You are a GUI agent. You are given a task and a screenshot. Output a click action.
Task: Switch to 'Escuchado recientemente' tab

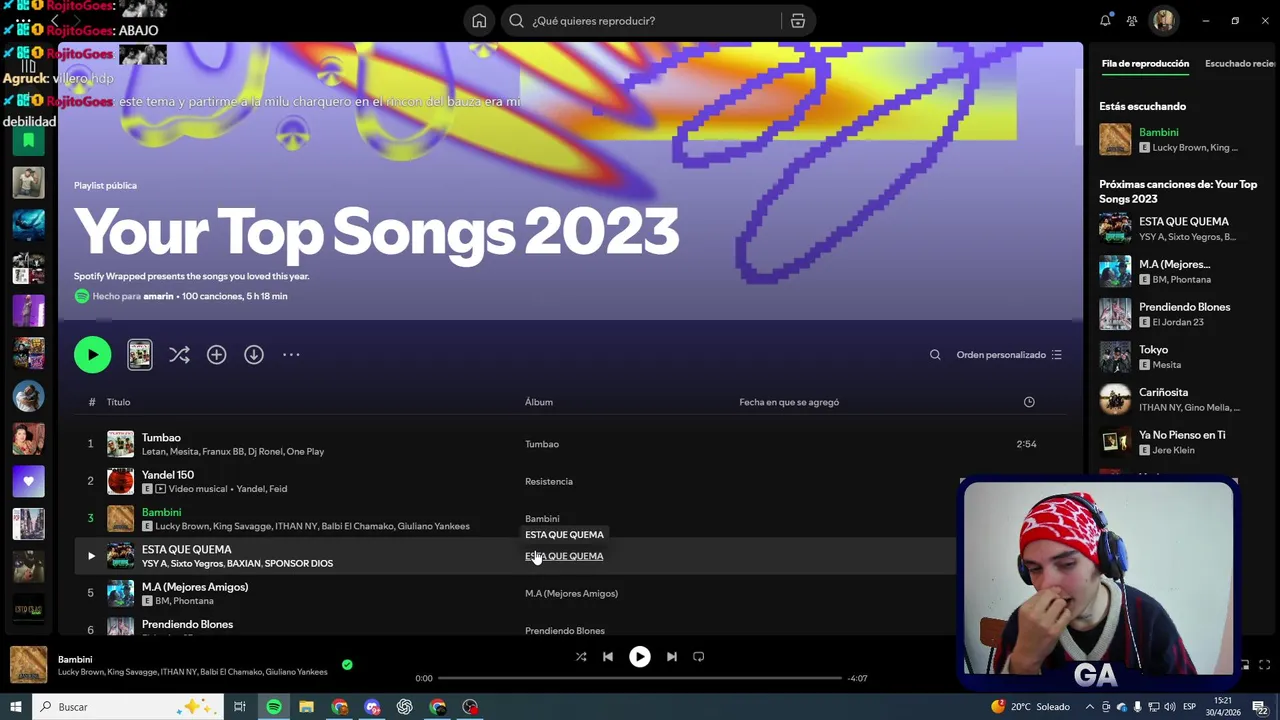1240,64
